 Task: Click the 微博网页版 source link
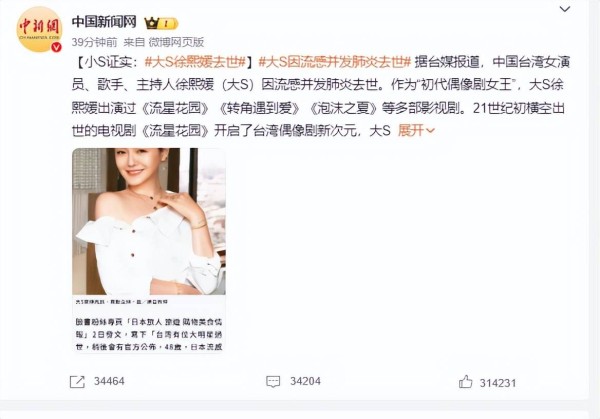point(176,42)
